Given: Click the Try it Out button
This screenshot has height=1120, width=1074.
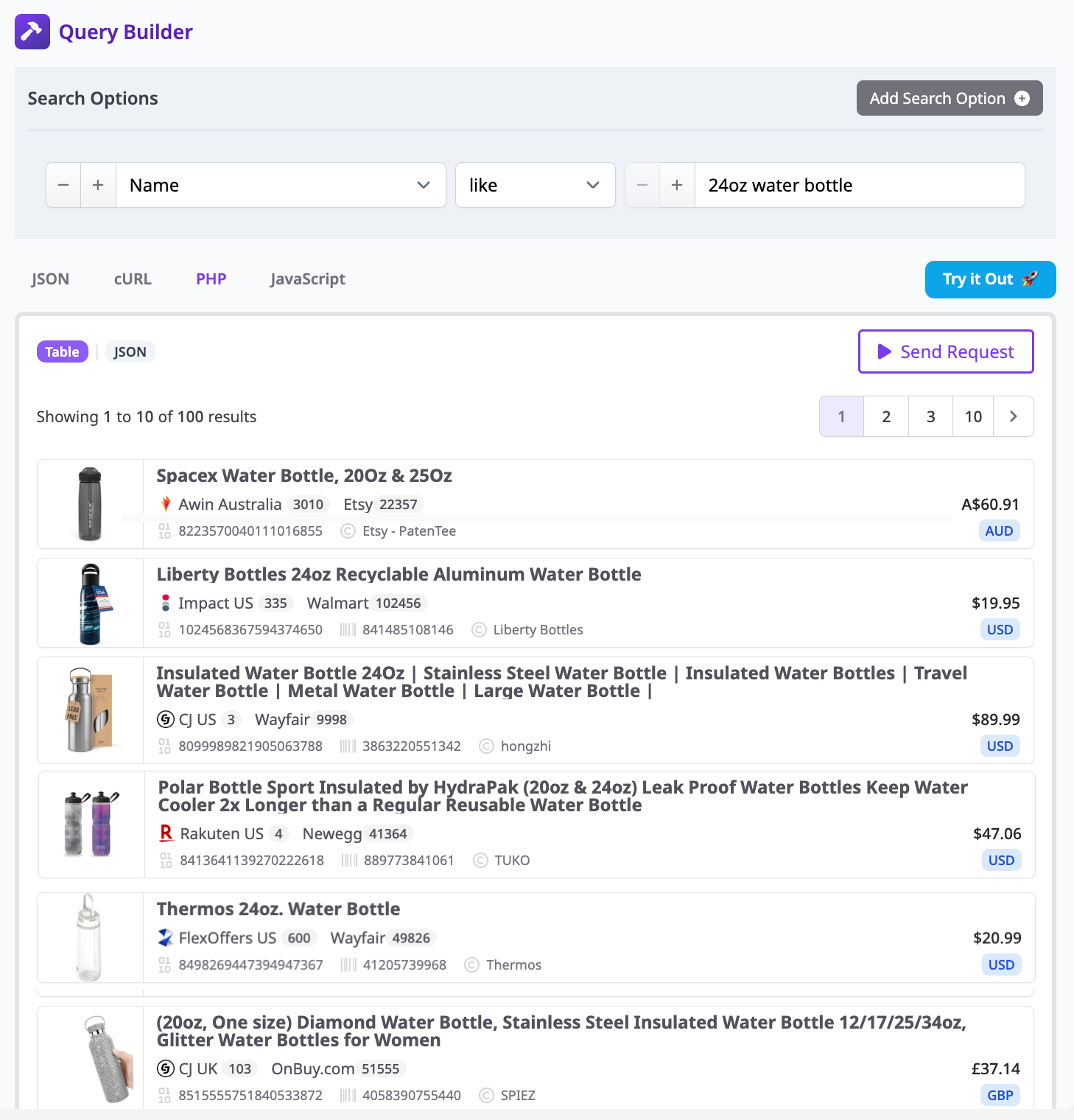Looking at the screenshot, I should point(990,279).
